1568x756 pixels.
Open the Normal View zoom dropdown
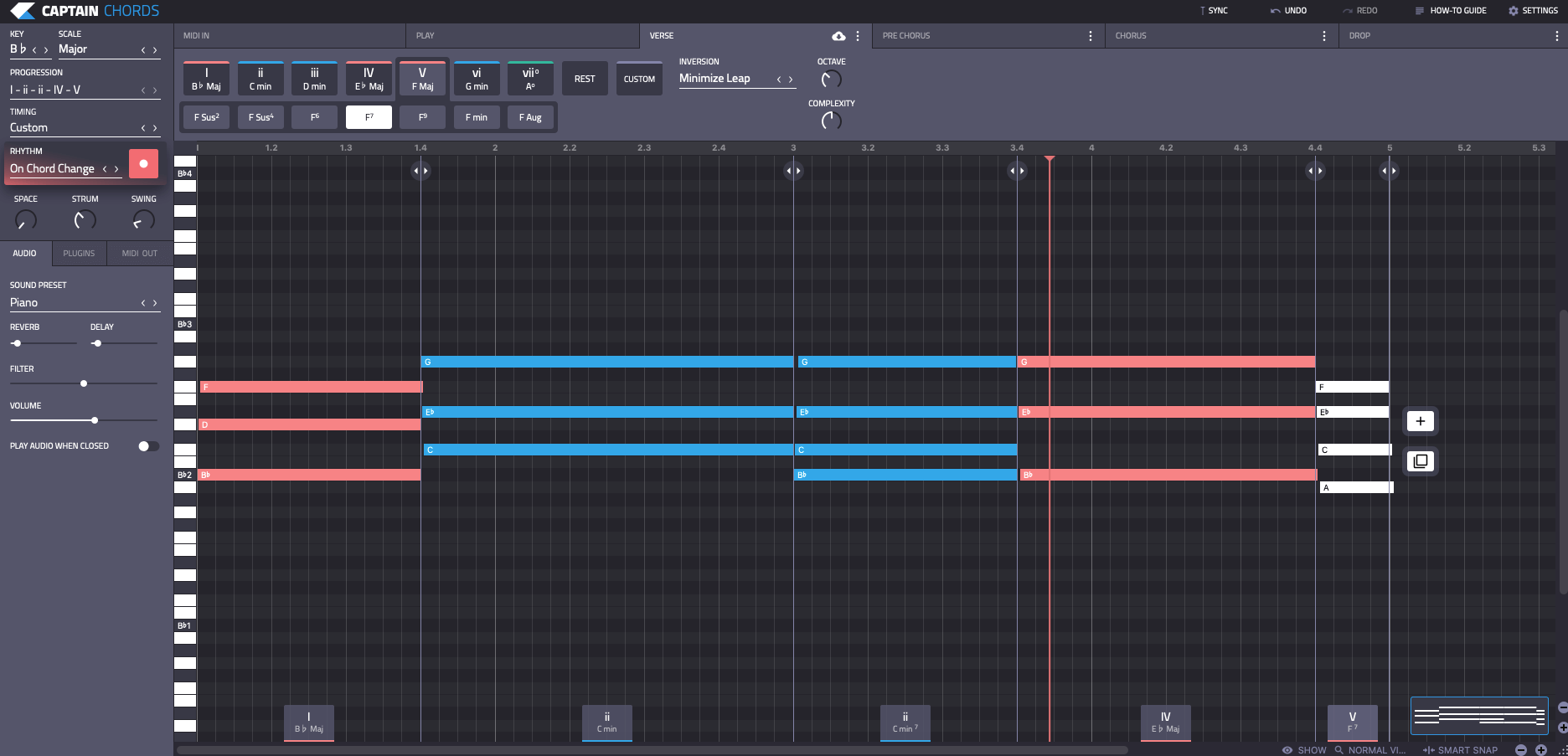tap(1370, 750)
